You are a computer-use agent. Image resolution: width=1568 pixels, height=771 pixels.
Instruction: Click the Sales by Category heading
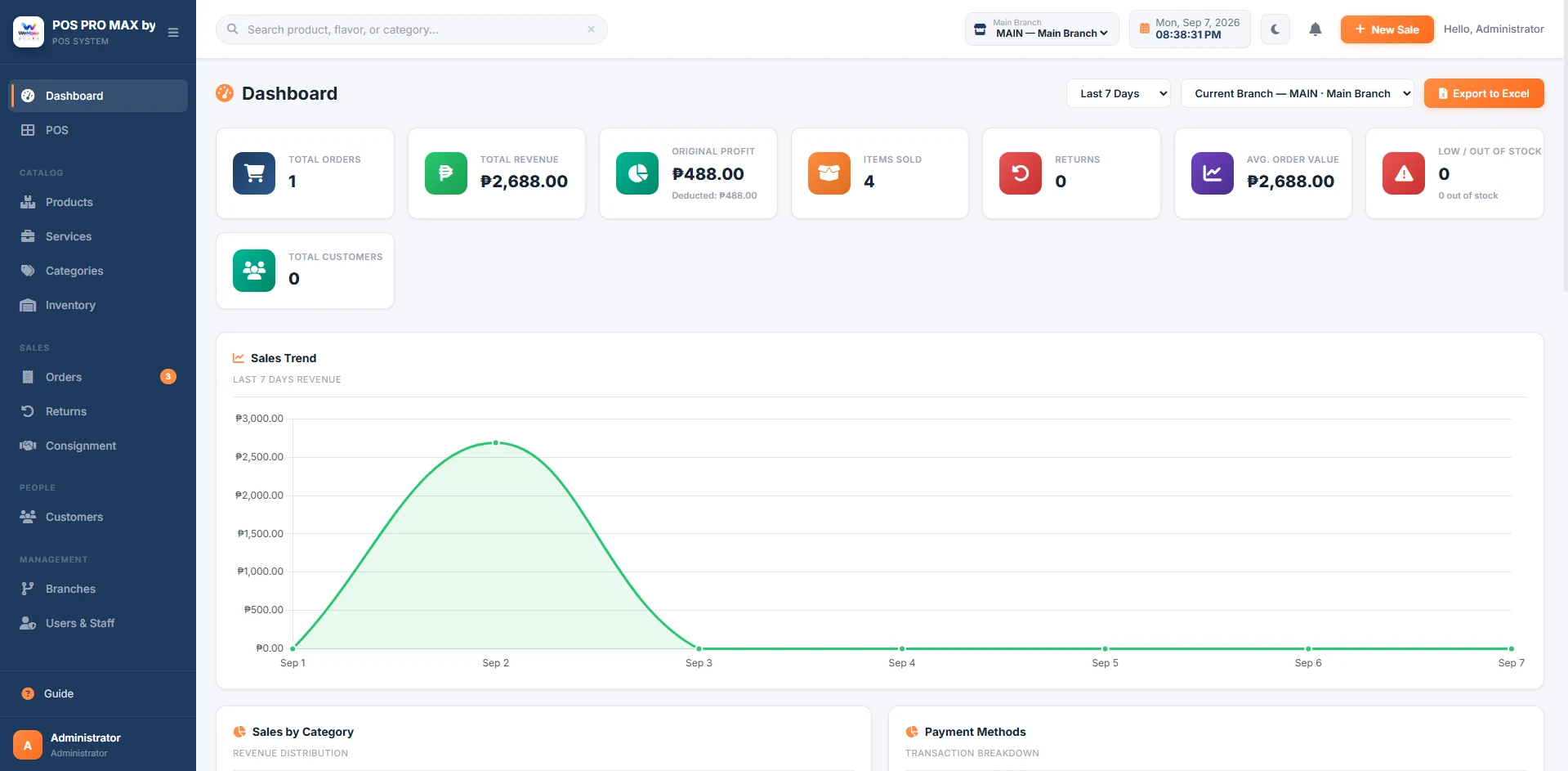coord(302,732)
